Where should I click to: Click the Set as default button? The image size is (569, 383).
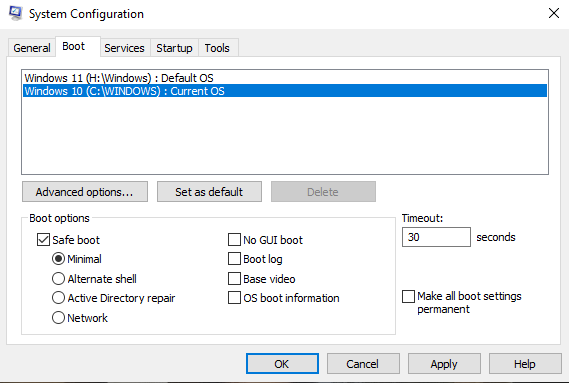click(209, 192)
